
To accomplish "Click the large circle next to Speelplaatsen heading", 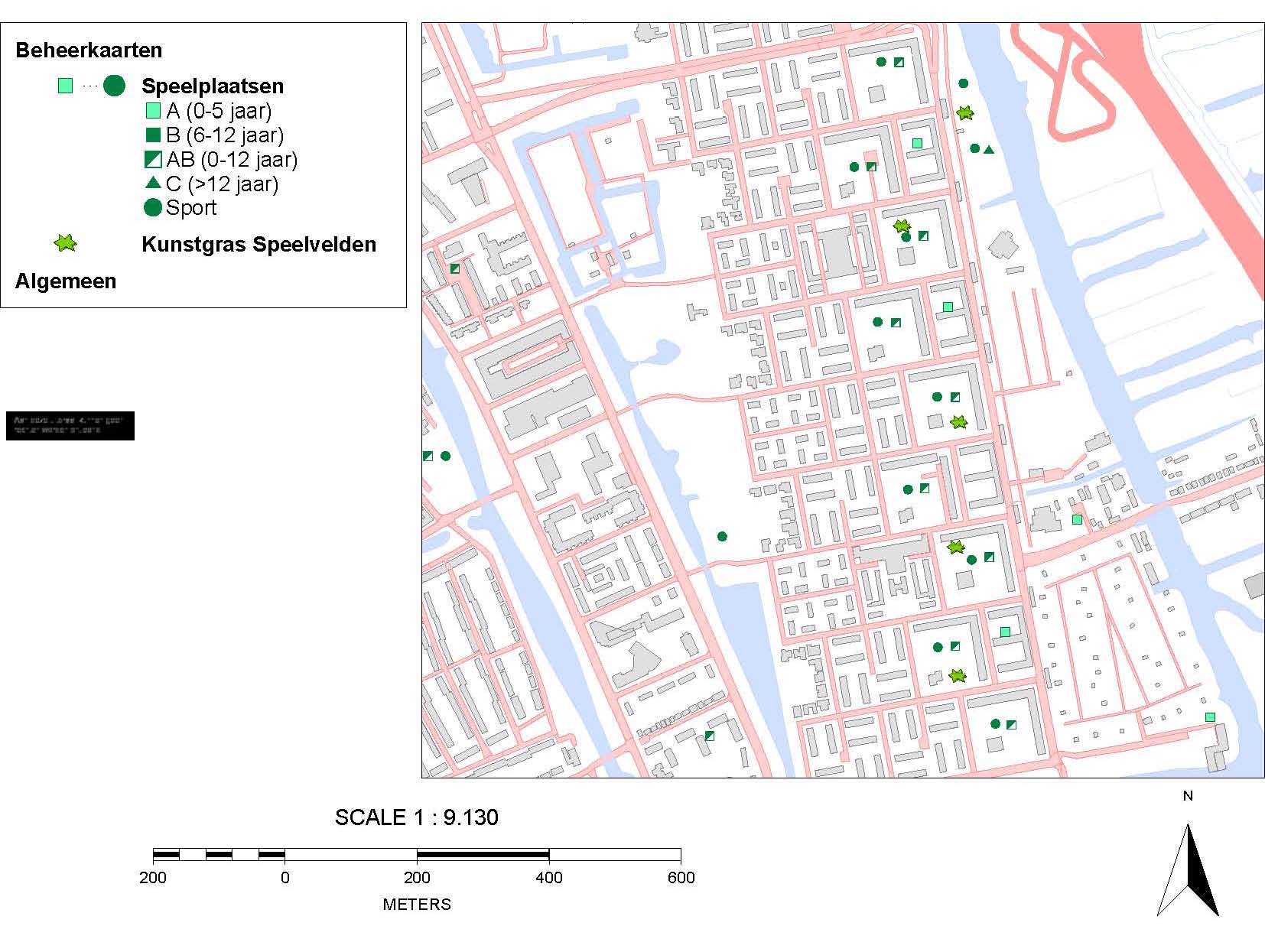I will click(x=114, y=86).
